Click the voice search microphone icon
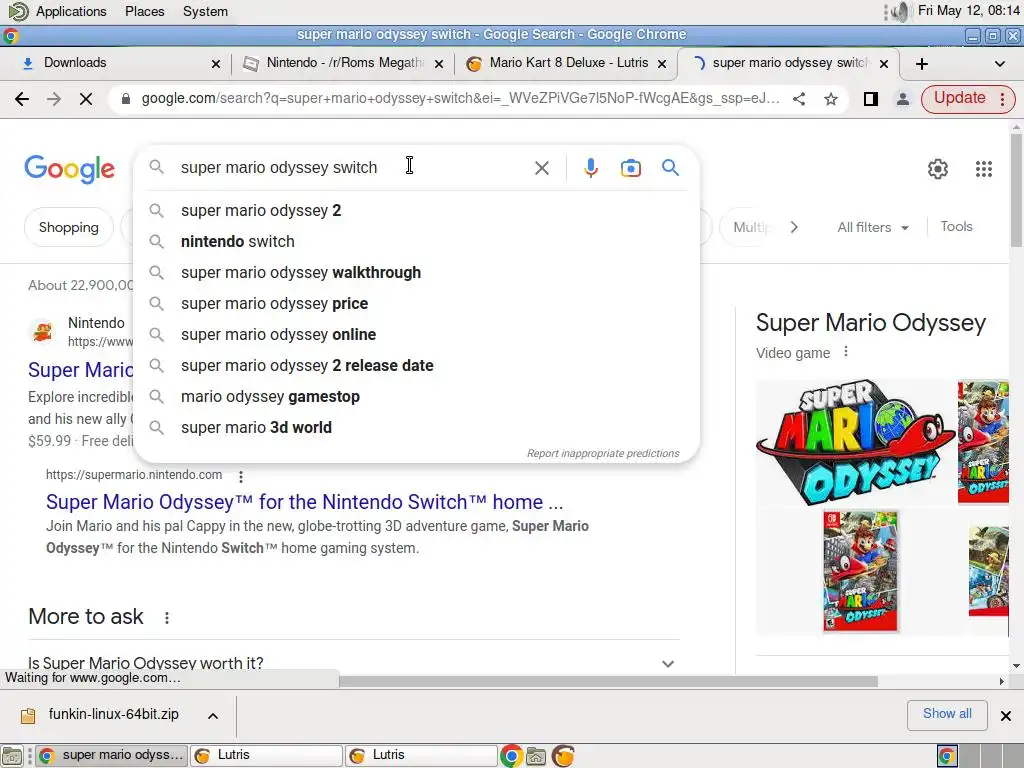The width and height of the screenshot is (1024, 768). pyautogui.click(x=590, y=168)
